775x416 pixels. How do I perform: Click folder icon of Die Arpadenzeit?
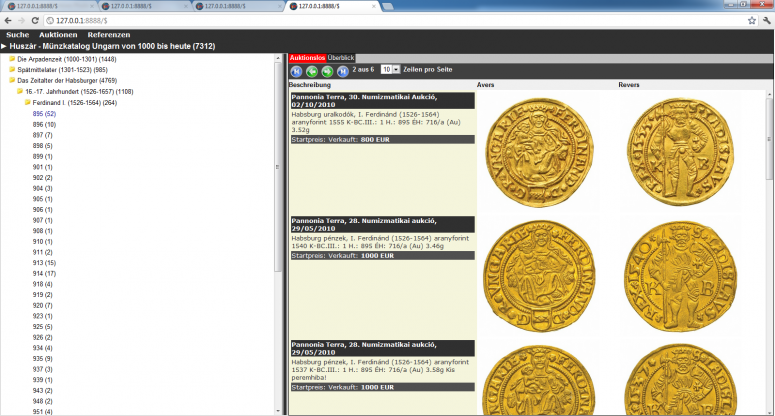[x=12, y=59]
